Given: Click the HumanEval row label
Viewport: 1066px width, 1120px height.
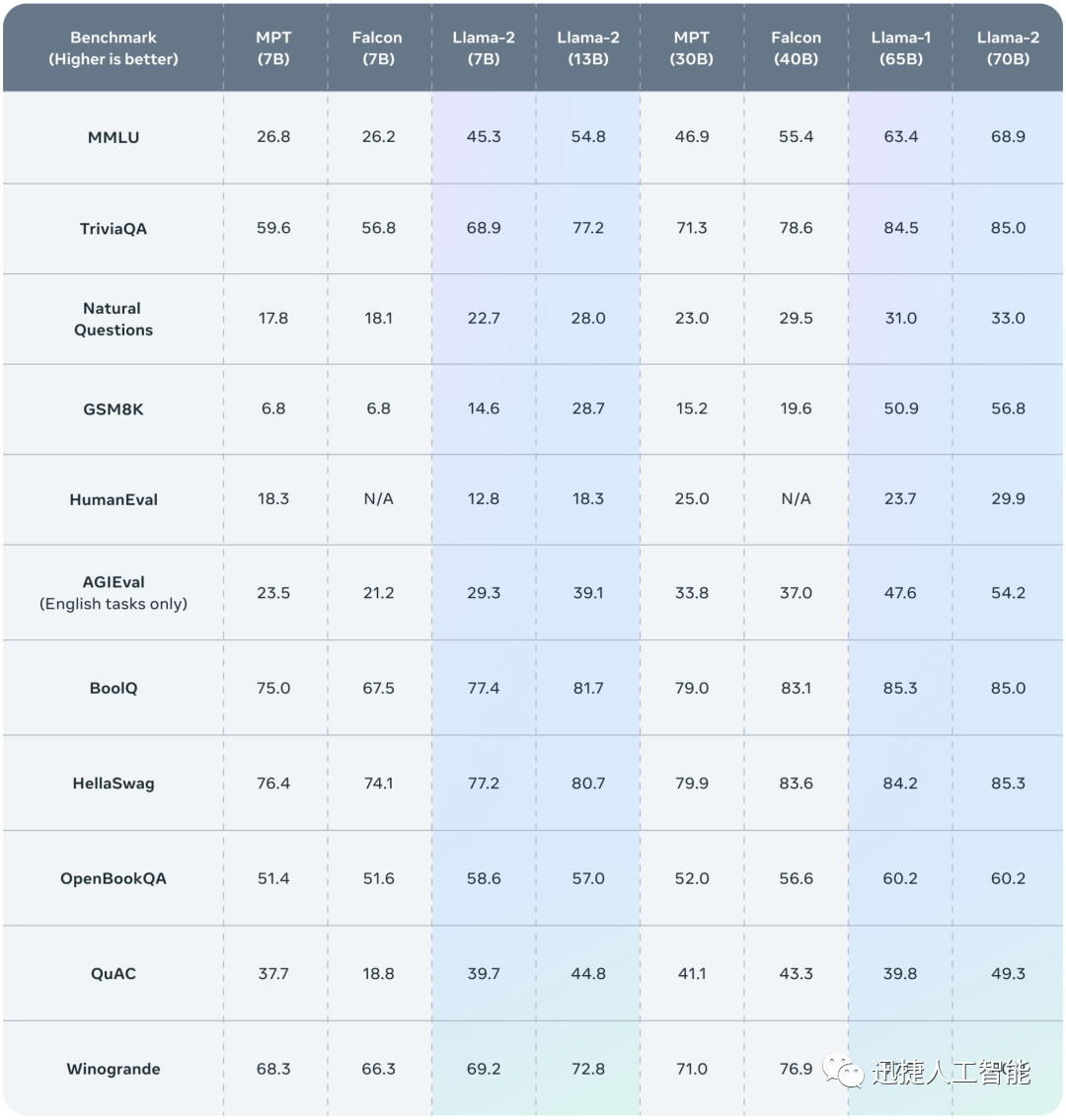Looking at the screenshot, I should (114, 499).
